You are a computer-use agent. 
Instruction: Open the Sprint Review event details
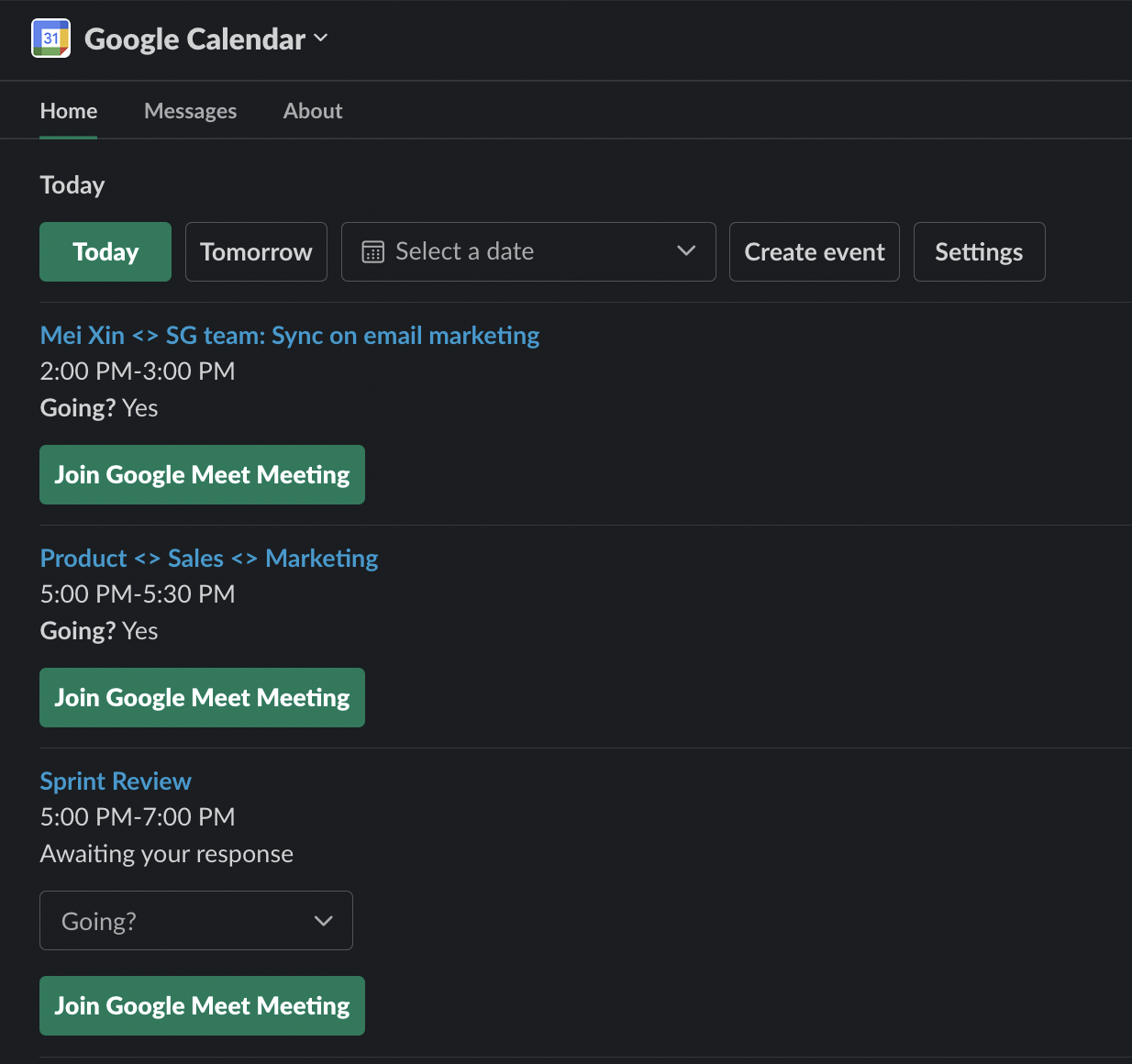(x=115, y=781)
